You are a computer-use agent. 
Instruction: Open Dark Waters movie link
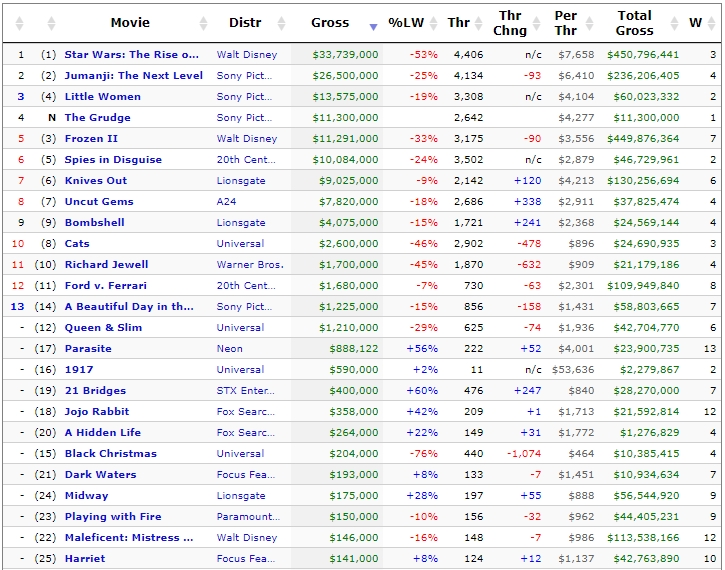(100, 475)
